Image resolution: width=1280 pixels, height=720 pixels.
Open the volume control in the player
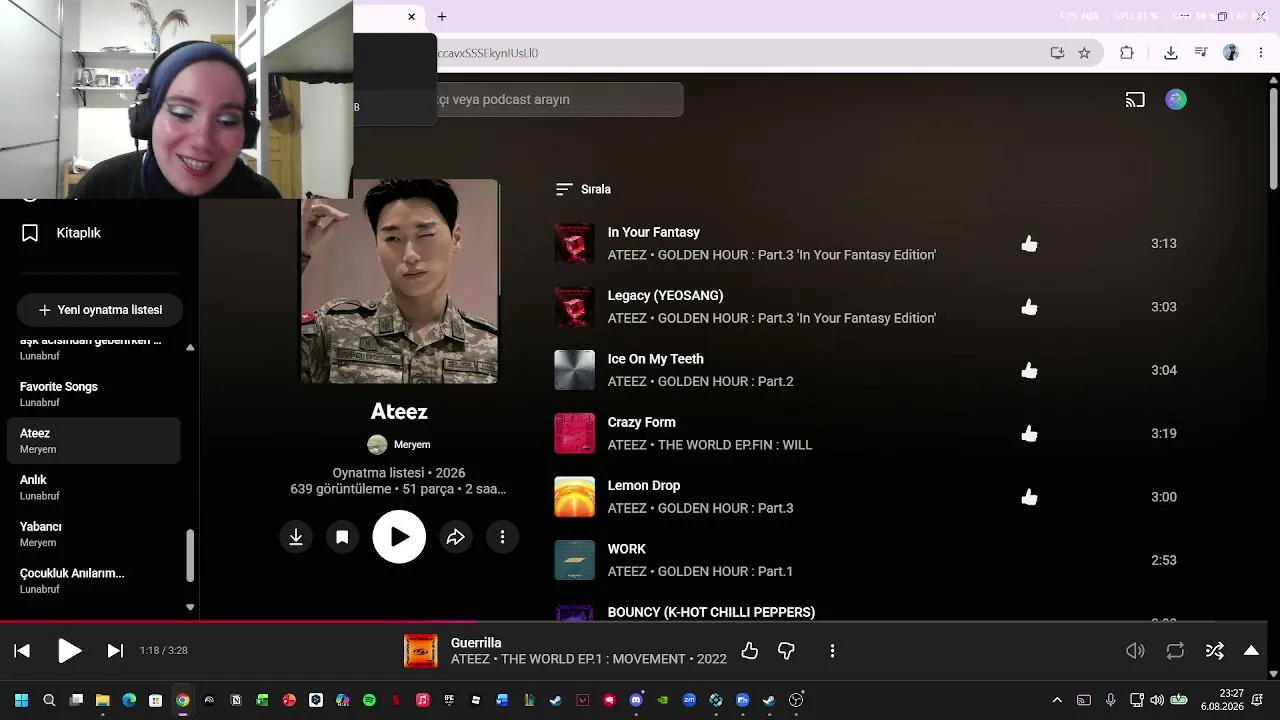[x=1135, y=651]
